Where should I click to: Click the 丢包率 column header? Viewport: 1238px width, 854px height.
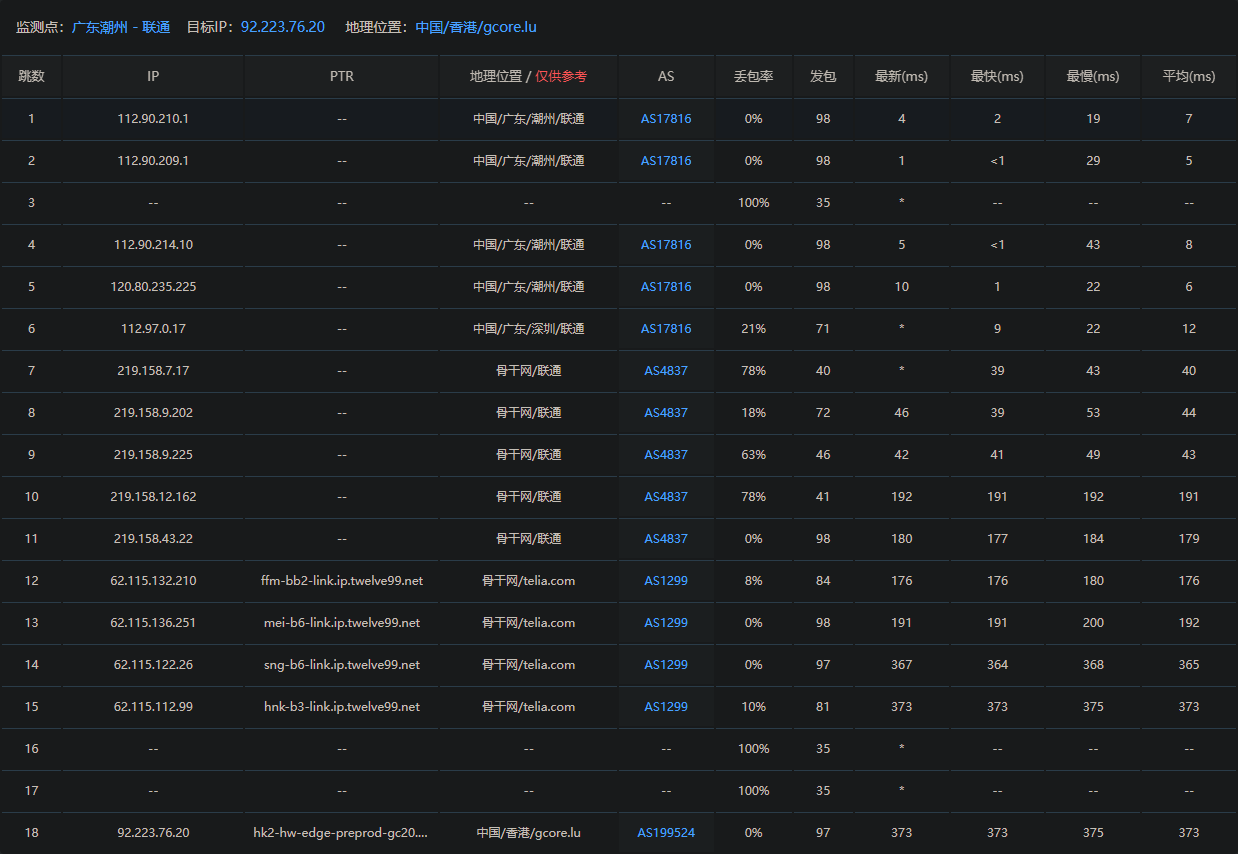[754, 77]
